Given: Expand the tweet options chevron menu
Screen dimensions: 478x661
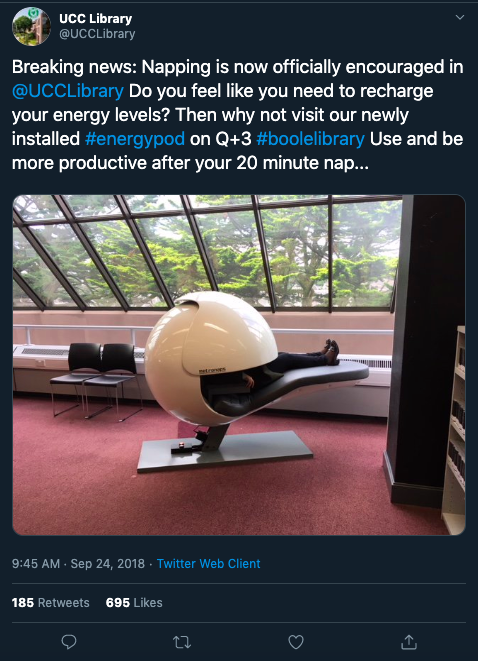Looking at the screenshot, I should [460, 17].
